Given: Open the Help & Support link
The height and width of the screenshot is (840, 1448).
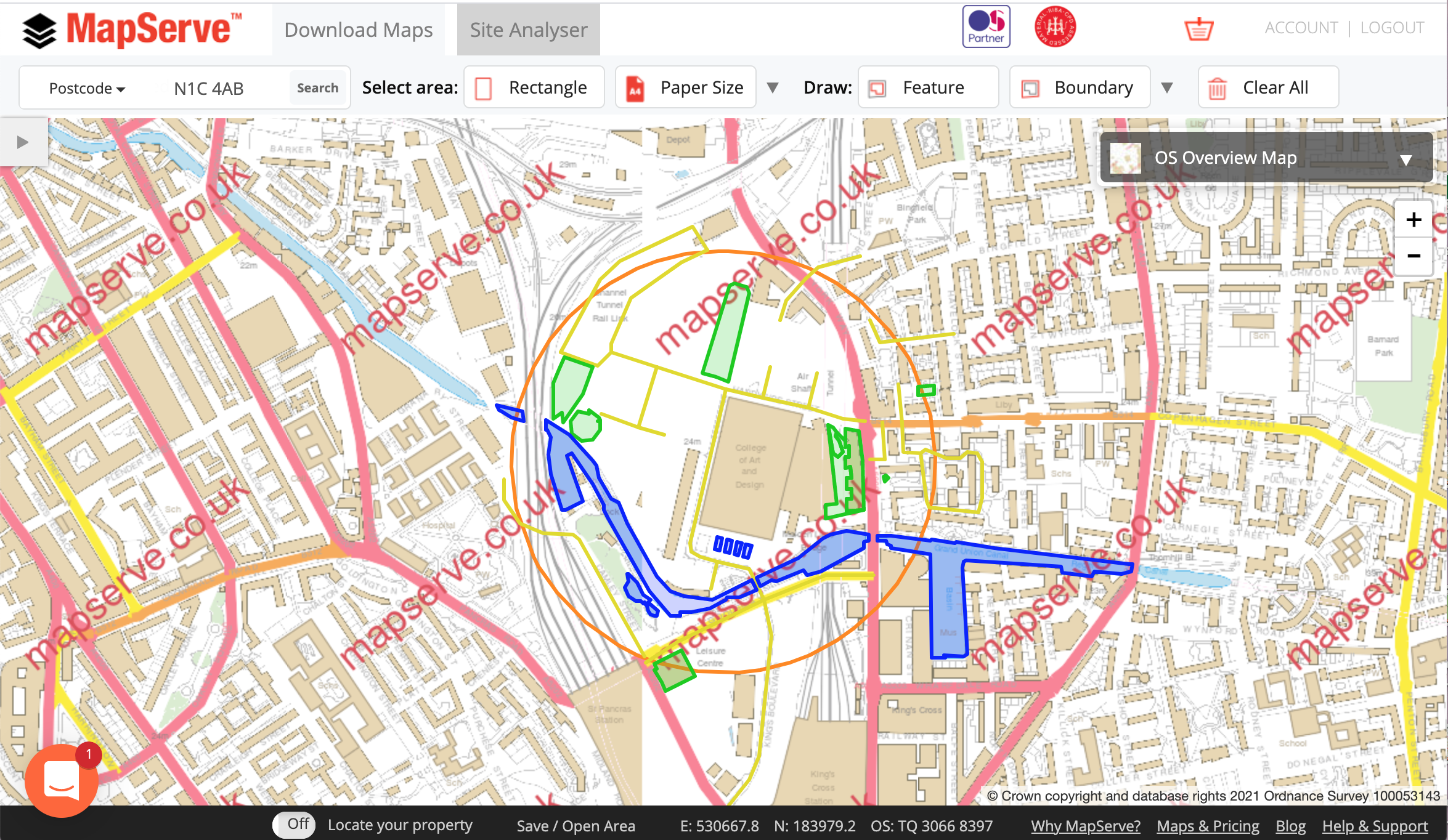Looking at the screenshot, I should coord(1375,826).
